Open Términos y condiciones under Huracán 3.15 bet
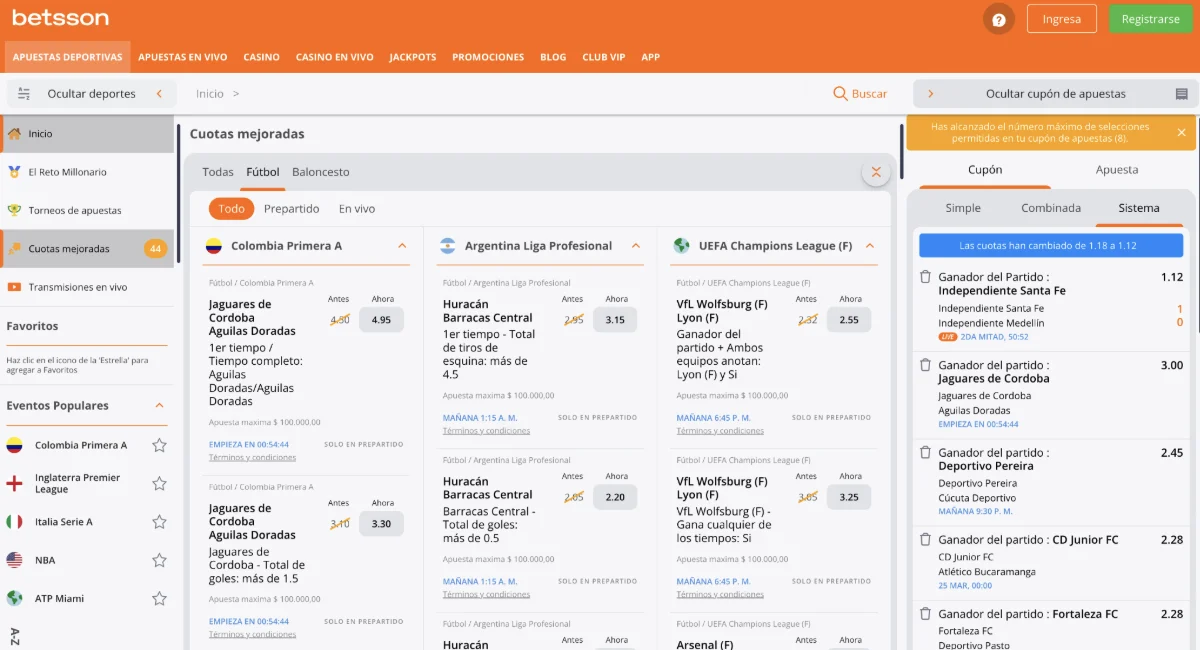Viewport: 1200px width, 650px height. point(486,431)
